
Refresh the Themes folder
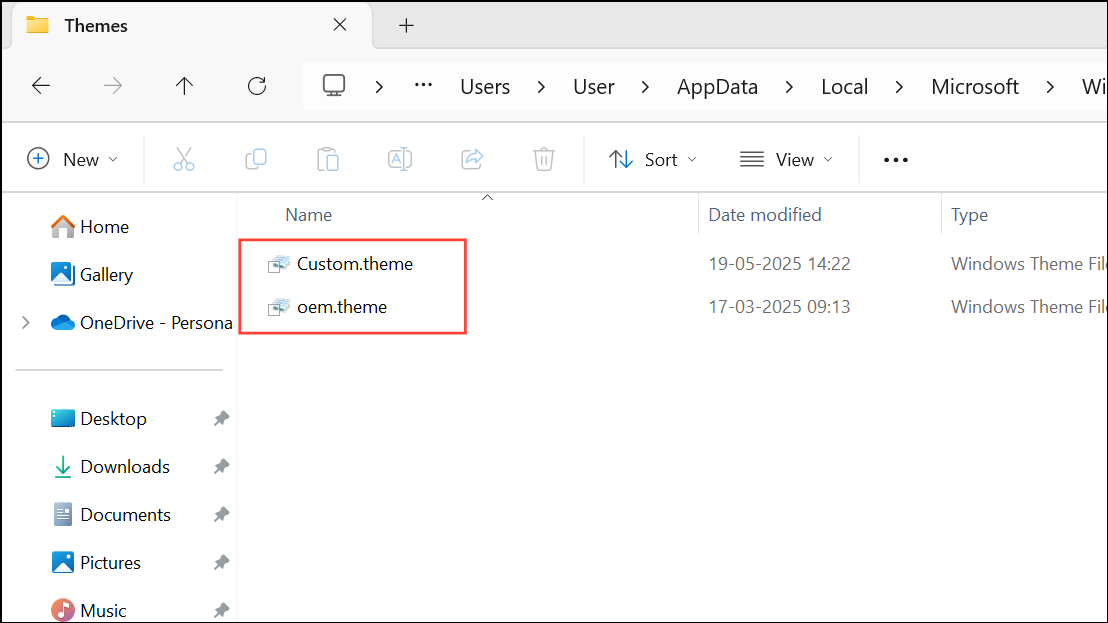click(x=257, y=86)
